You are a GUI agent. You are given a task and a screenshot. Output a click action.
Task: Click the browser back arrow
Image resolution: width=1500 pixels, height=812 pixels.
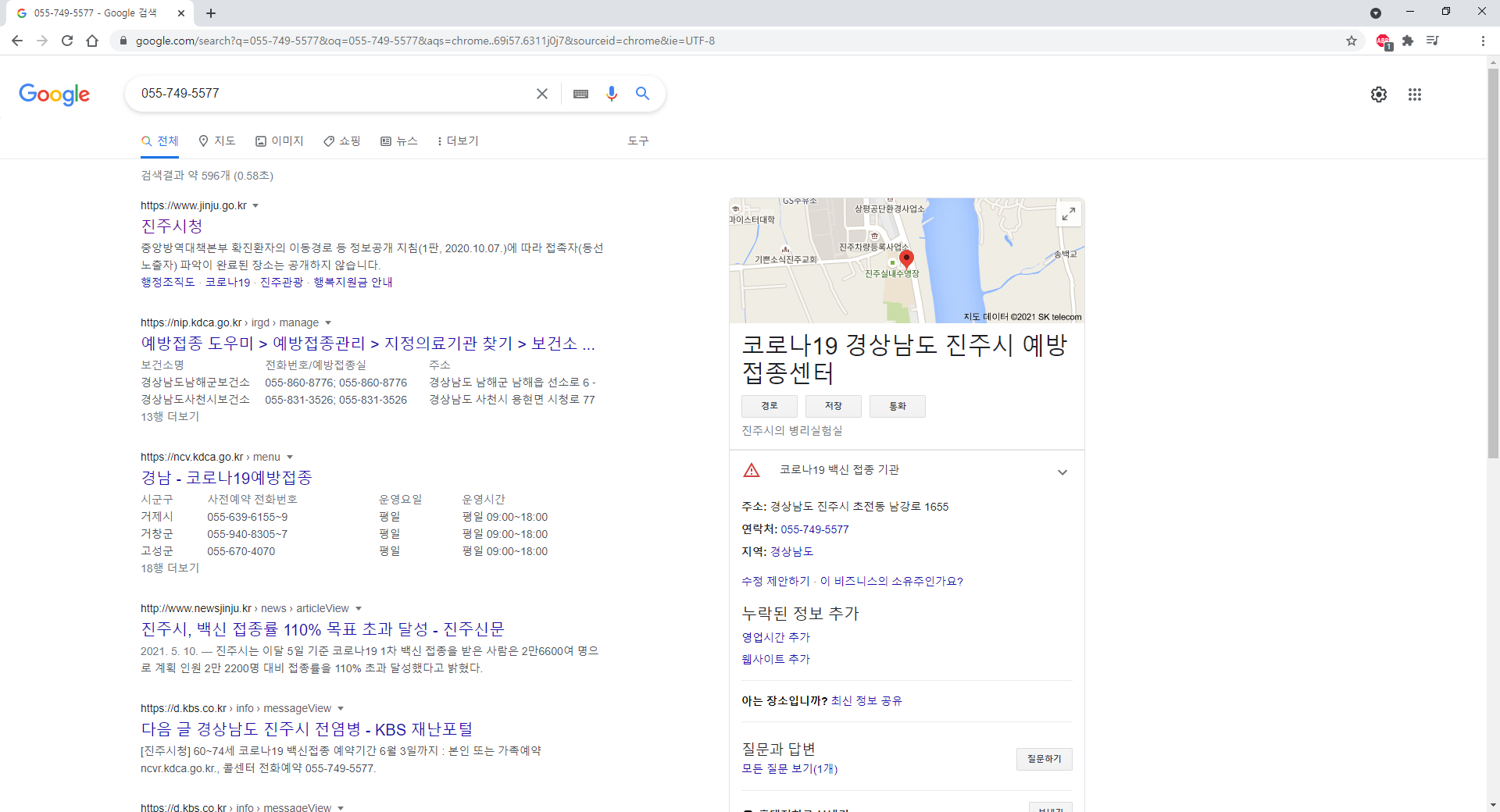[17, 41]
